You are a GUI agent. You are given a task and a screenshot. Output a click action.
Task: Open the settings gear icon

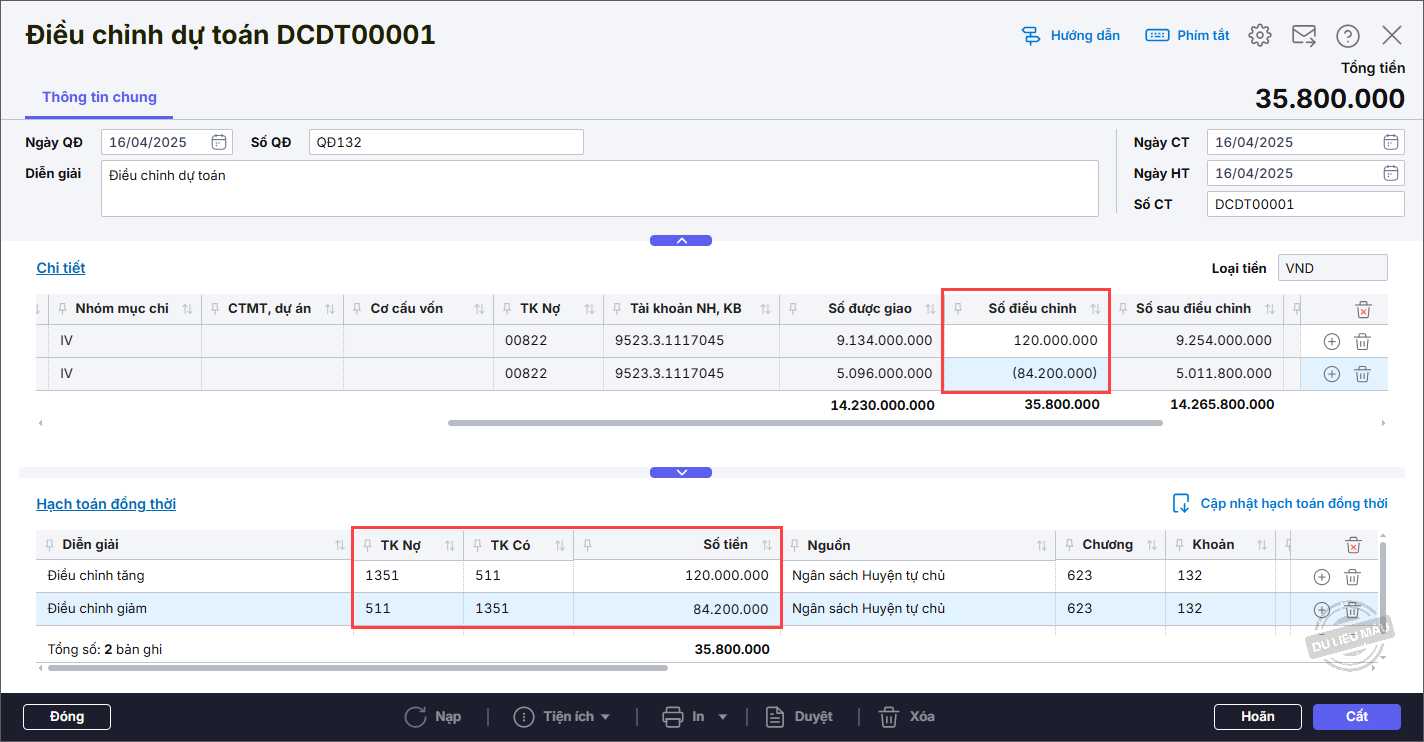click(x=1260, y=36)
